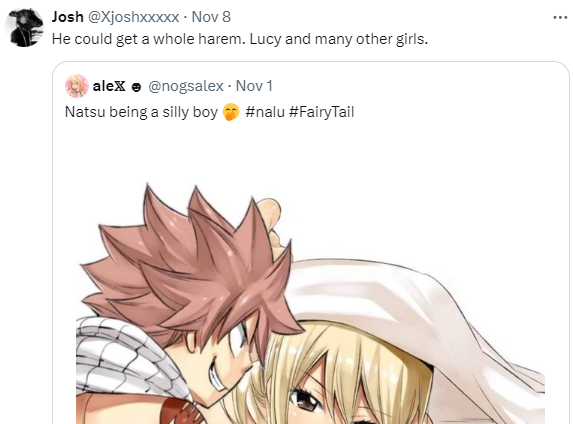
Task: Open the Nov 1 quoted tweet date
Action: [x=254, y=86]
